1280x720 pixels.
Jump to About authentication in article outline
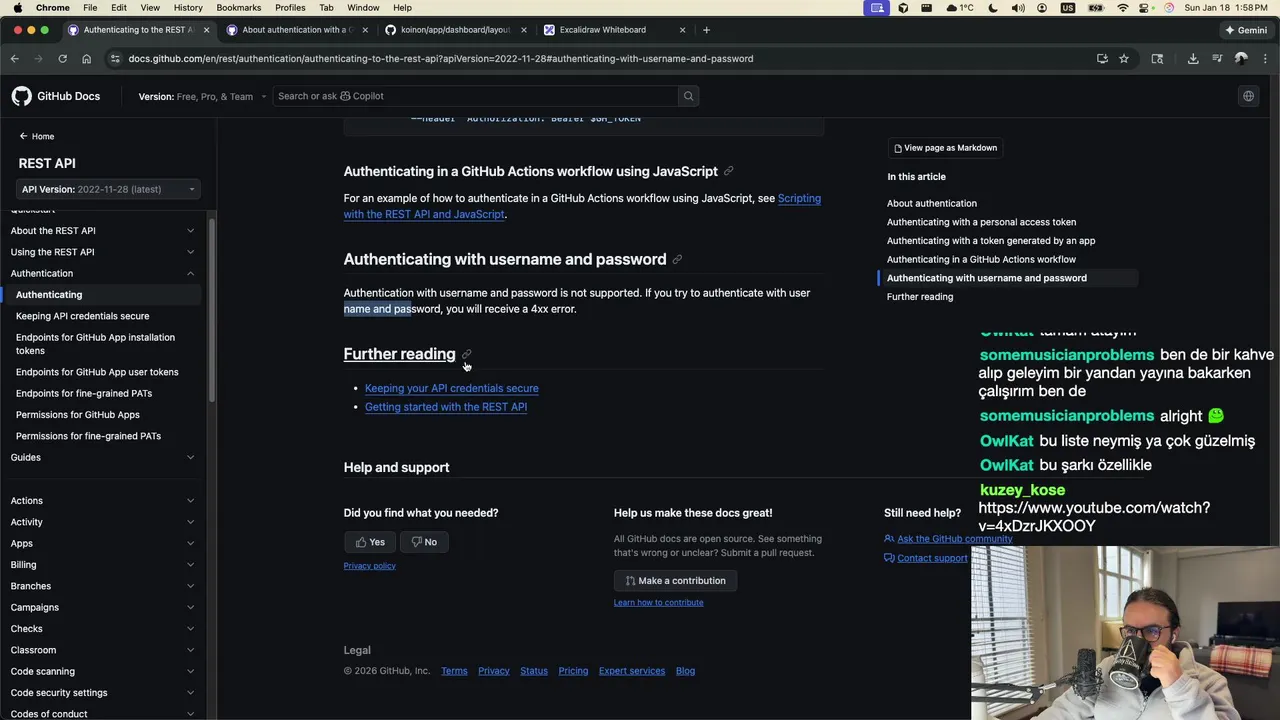[932, 204]
